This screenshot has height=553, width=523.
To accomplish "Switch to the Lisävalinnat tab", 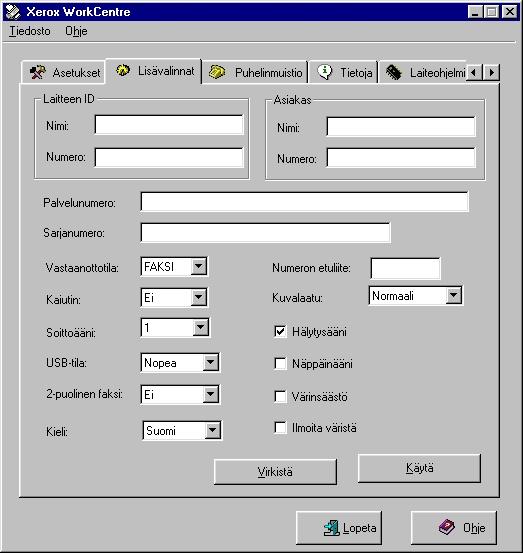I will (154, 71).
